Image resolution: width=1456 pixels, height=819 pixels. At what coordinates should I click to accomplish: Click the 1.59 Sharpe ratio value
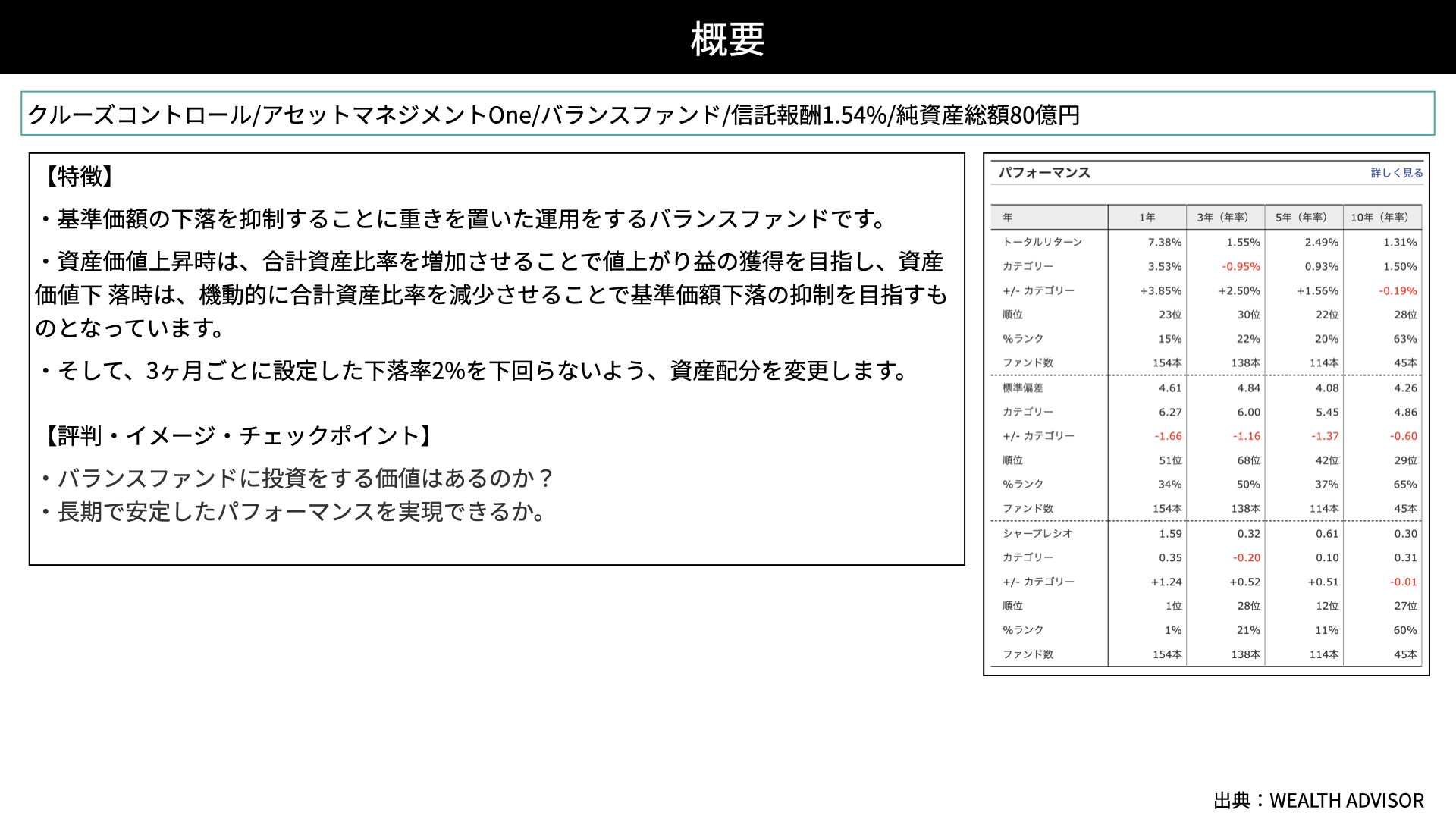coord(1170,534)
